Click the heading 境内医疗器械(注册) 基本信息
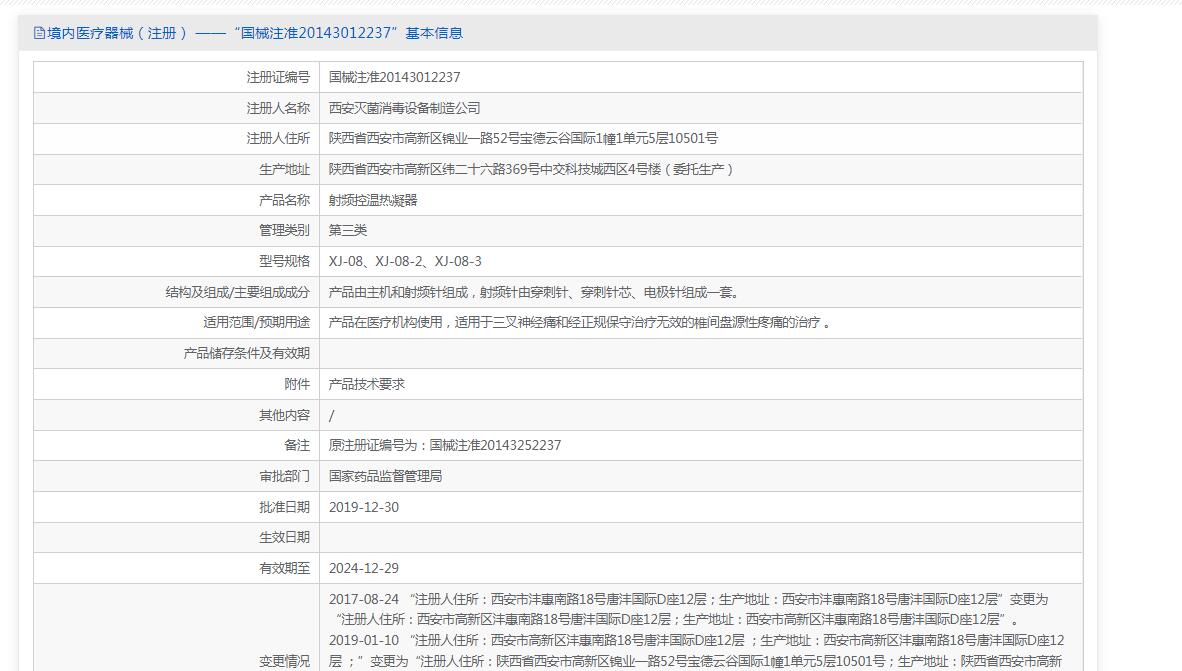Viewport: 1182px width, 671px height. click(255, 33)
